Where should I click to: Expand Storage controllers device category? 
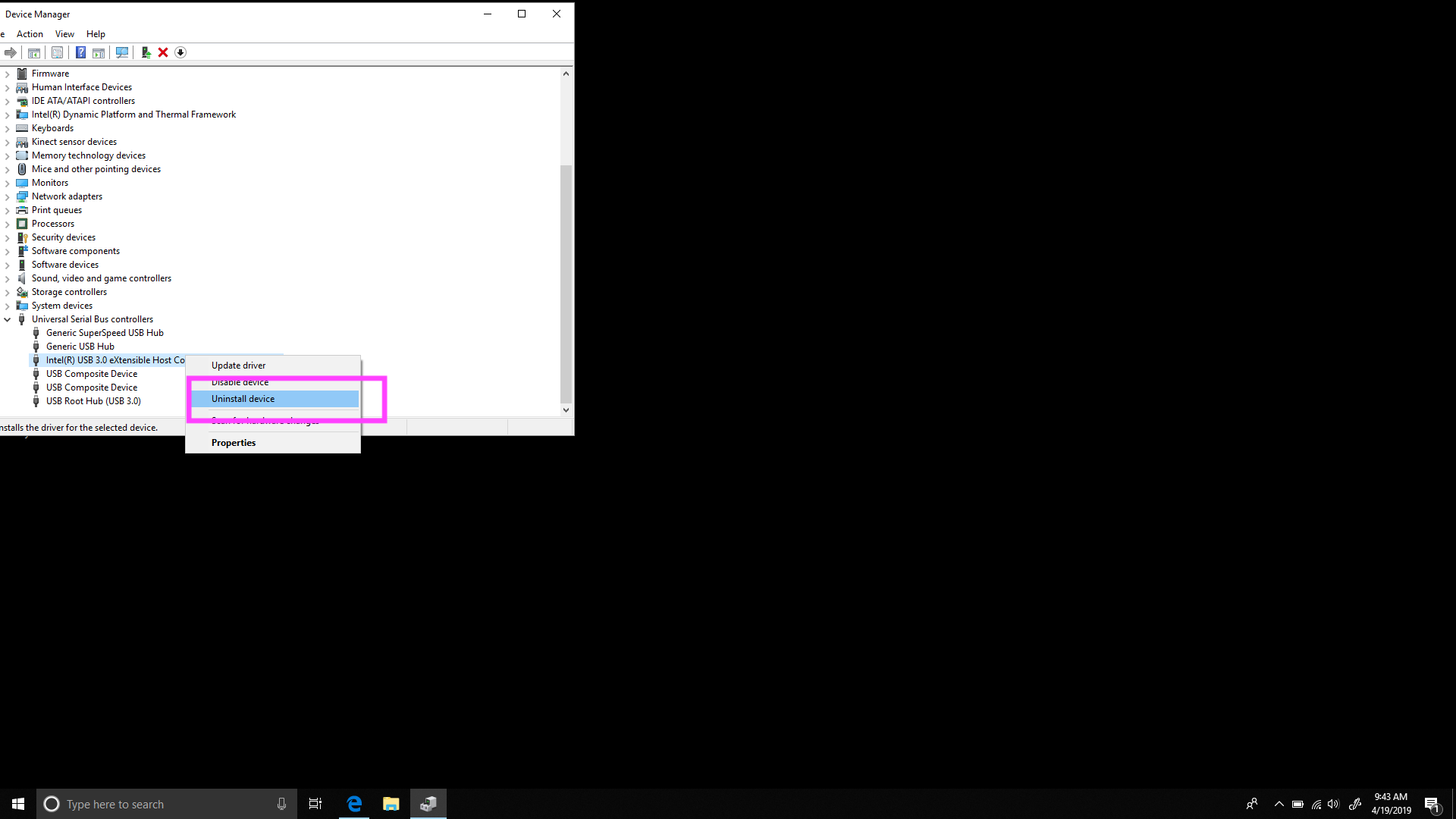[x=8, y=291]
